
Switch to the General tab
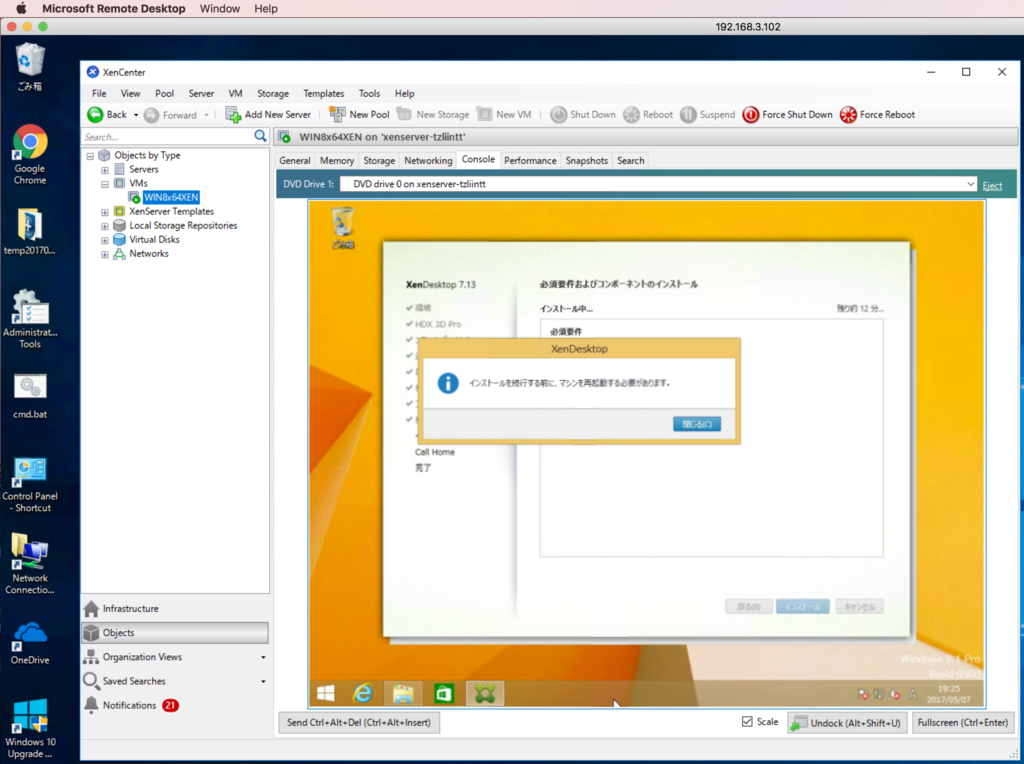[295, 161]
